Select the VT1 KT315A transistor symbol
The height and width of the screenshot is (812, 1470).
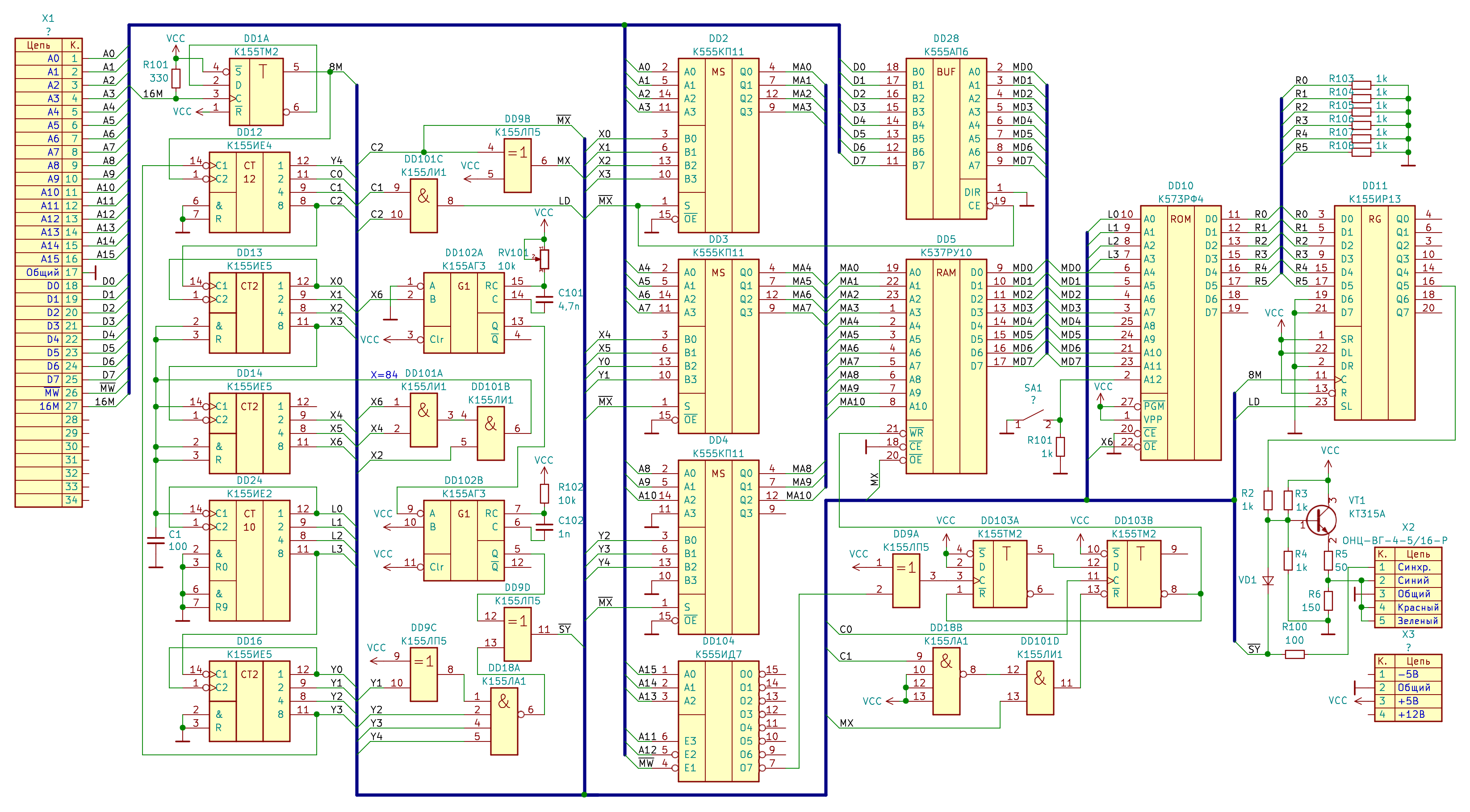(1321, 520)
